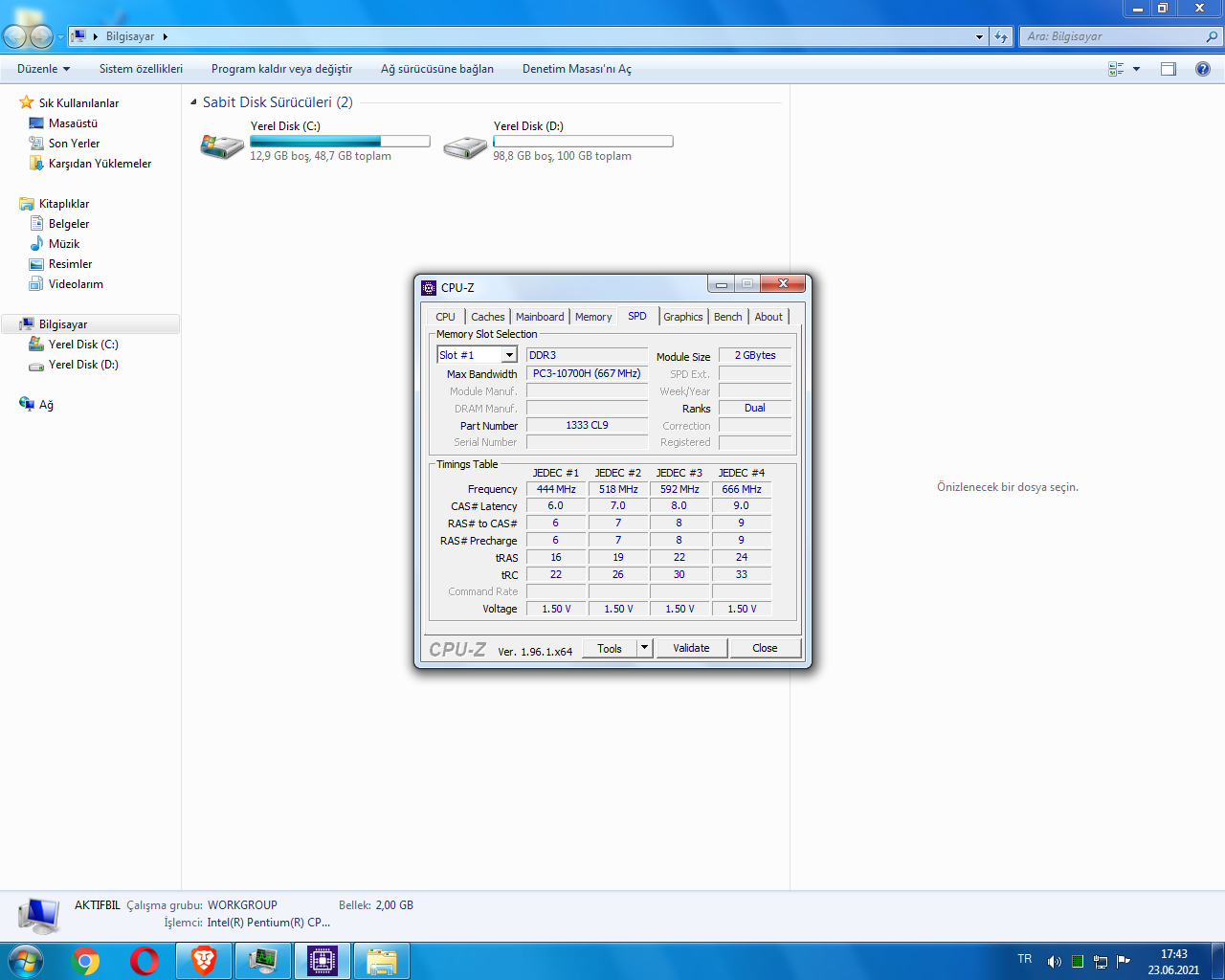Screen dimensions: 1225x980
Task: Open the recent pages dropdown beside the forward arrow
Action: [60, 37]
